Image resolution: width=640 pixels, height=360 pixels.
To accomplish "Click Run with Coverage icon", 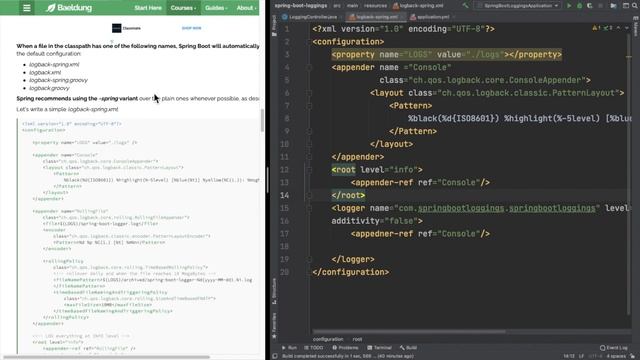I will (589, 6).
